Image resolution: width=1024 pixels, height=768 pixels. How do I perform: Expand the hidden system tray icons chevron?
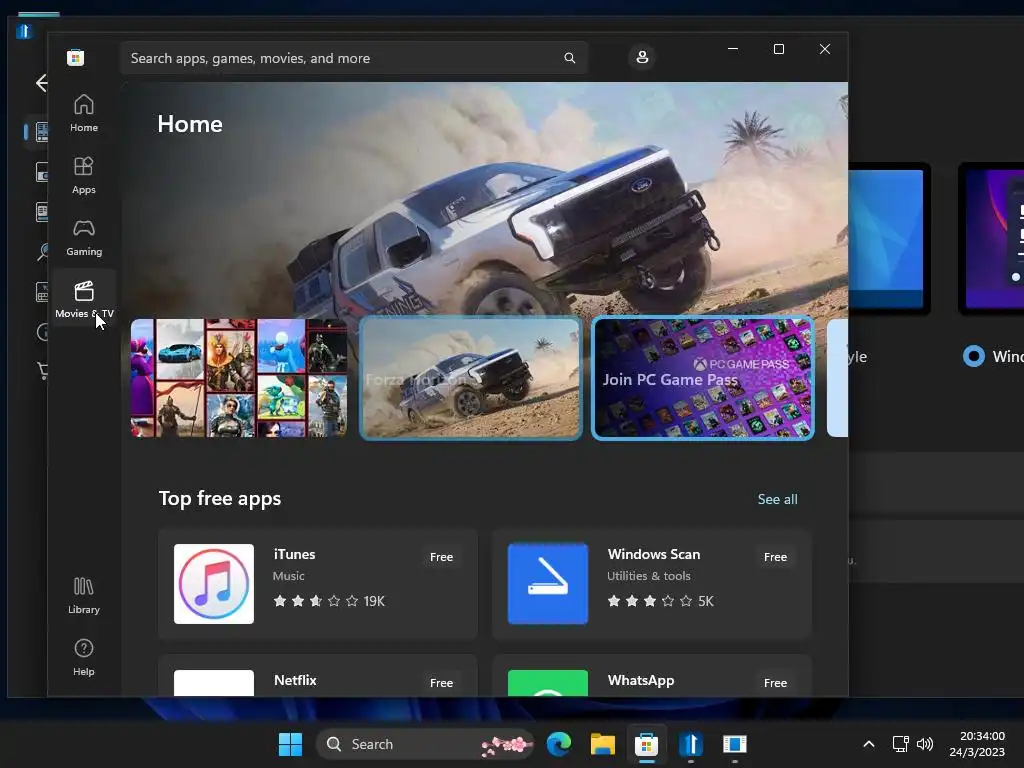(x=869, y=744)
